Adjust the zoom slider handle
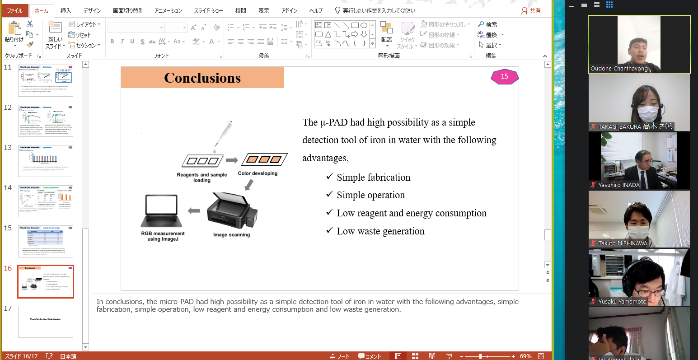The height and width of the screenshot is (360, 698). pyautogui.click(x=481, y=356)
